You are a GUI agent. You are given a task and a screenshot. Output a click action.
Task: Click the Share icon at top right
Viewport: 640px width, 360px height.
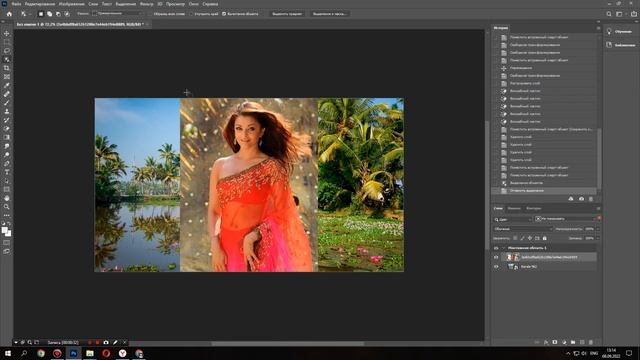point(633,14)
